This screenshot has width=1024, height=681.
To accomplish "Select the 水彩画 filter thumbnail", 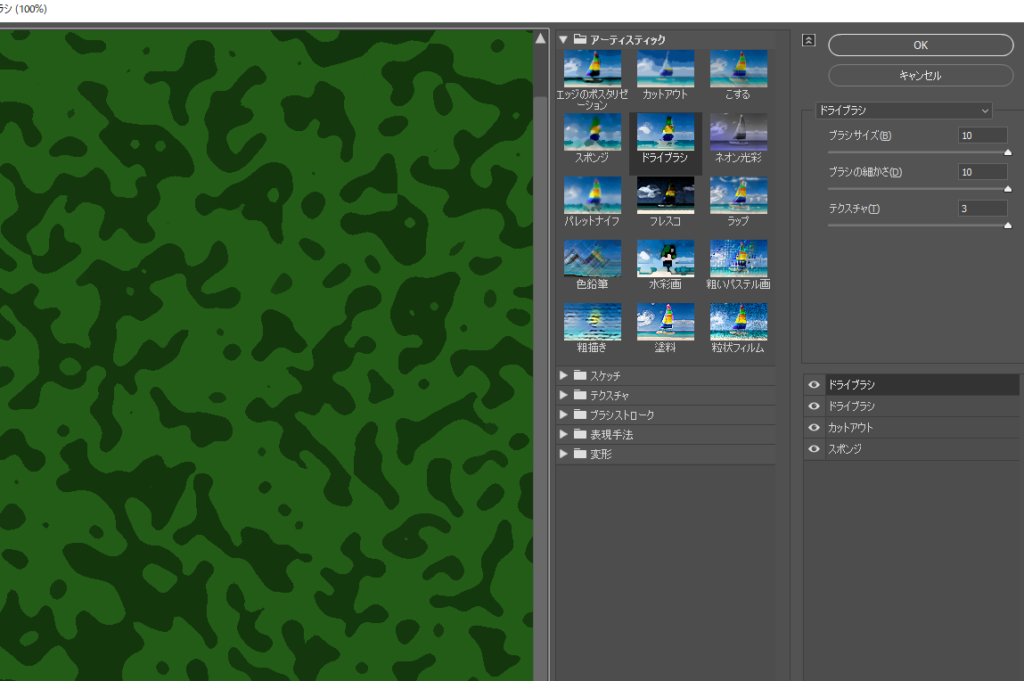I will point(665,258).
